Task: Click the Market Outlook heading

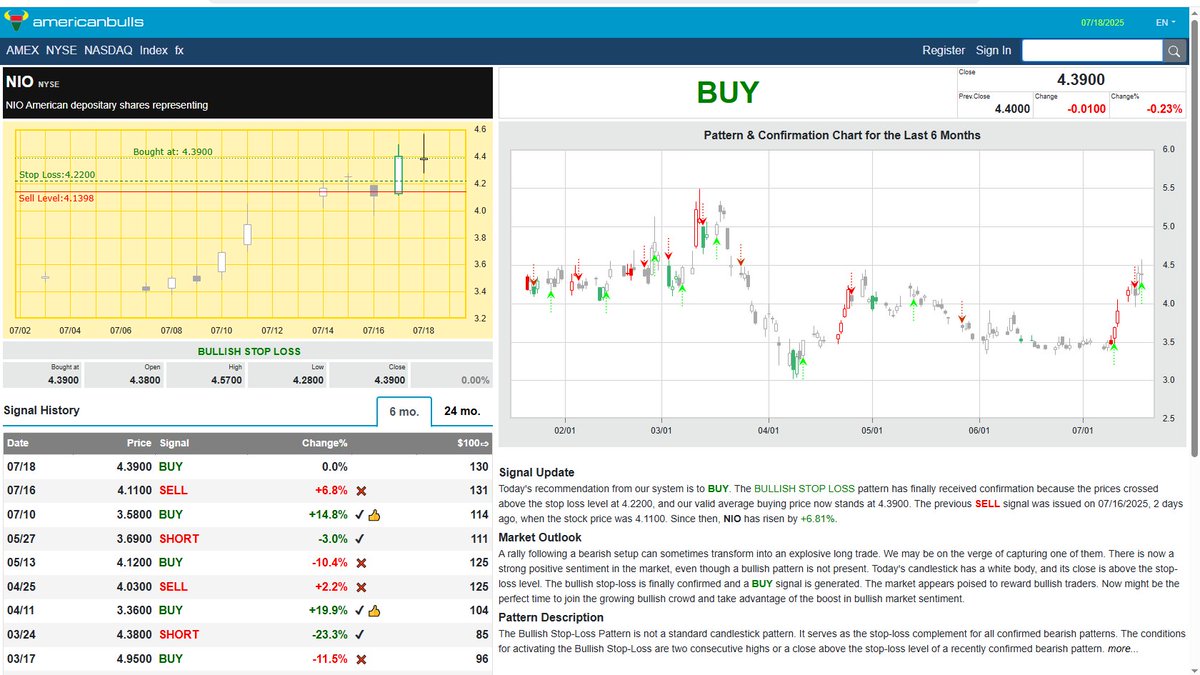Action: click(541, 537)
